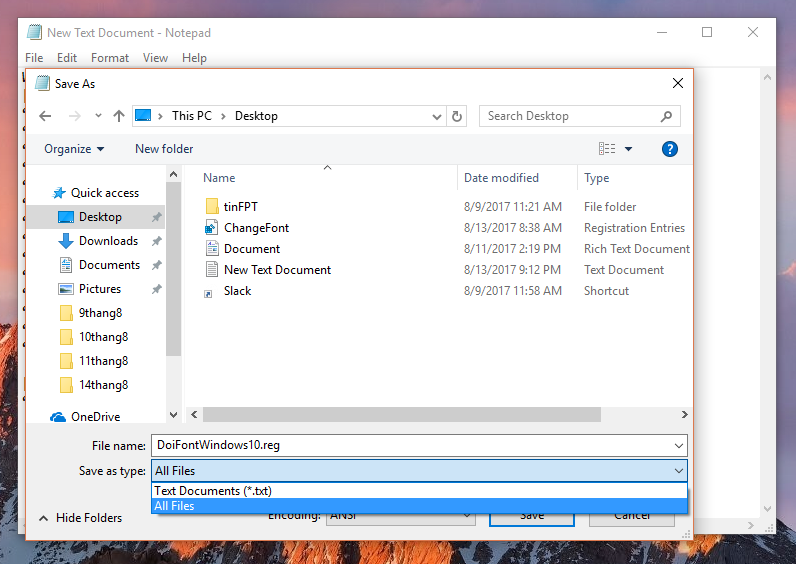Click the file list scroll right arrow
Screen dimensions: 796x564
[x=684, y=415]
